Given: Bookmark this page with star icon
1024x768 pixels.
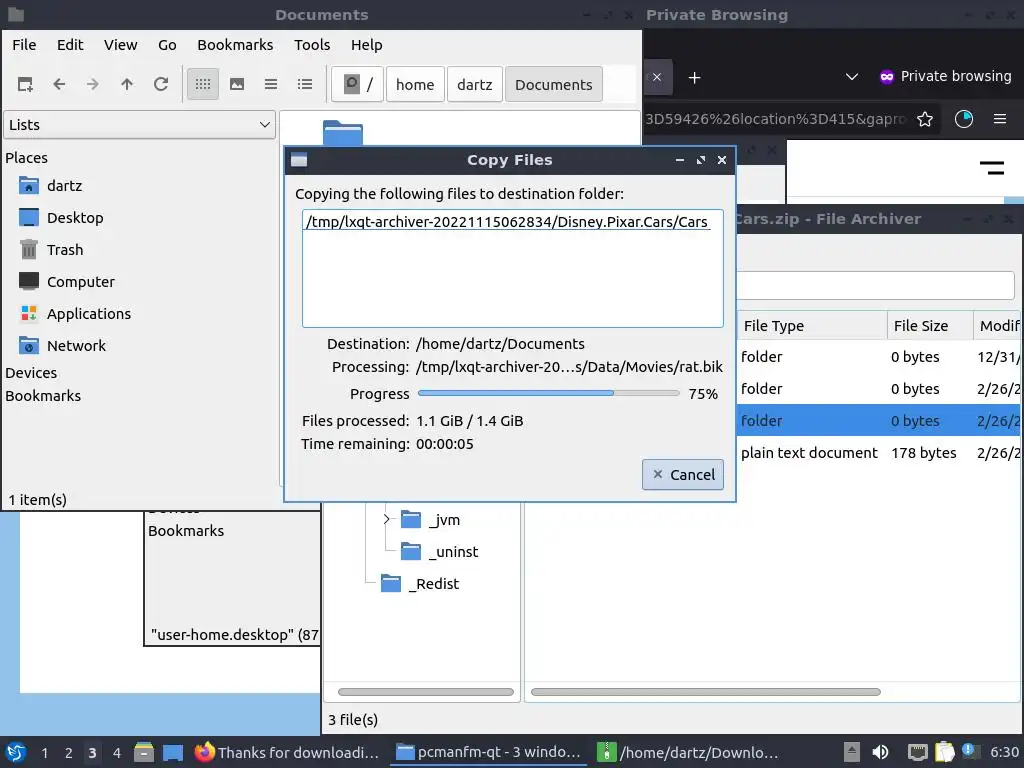Looking at the screenshot, I should coord(925,119).
